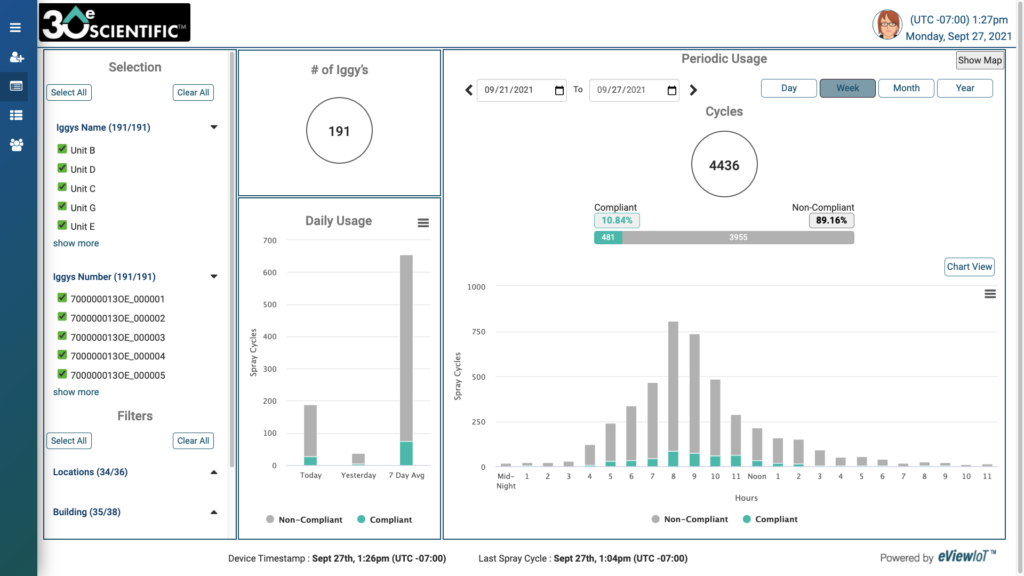The height and width of the screenshot is (576, 1024).
Task: Expand the Building filter section
Action: click(x=213, y=512)
